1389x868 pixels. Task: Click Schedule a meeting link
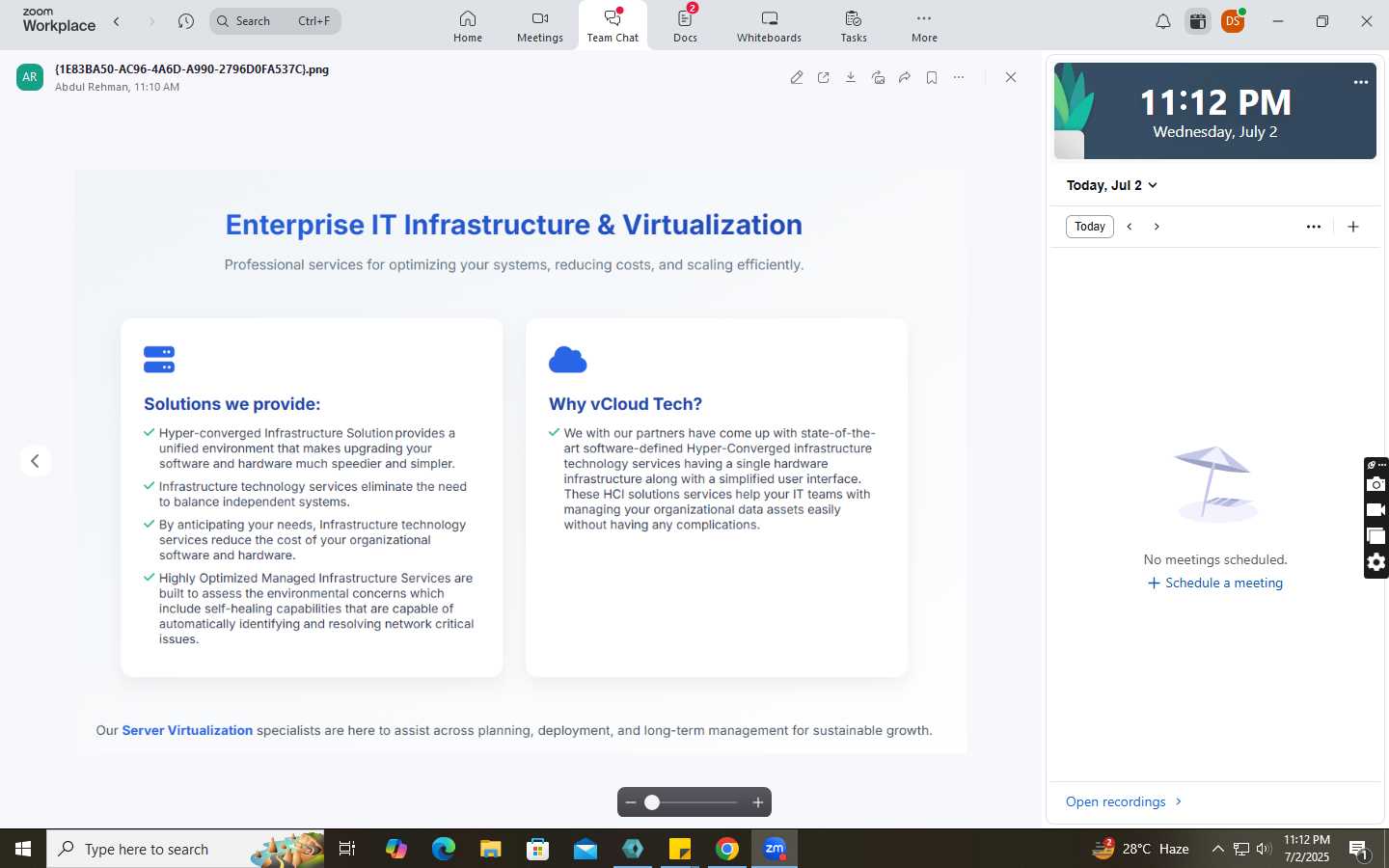click(x=1215, y=583)
